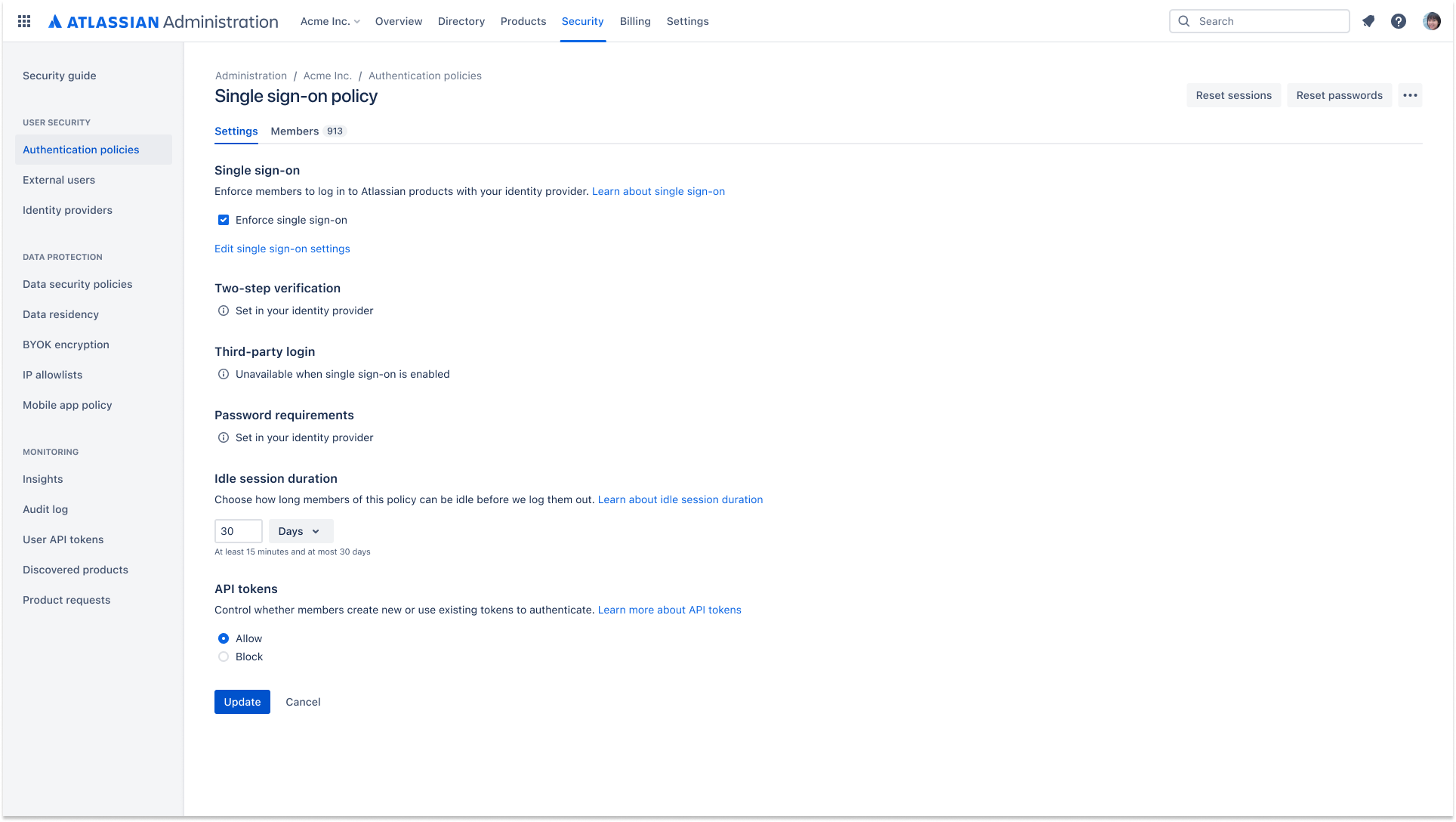This screenshot has height=822, width=1456.
Task: Click the Update button to save changes
Action: click(242, 701)
